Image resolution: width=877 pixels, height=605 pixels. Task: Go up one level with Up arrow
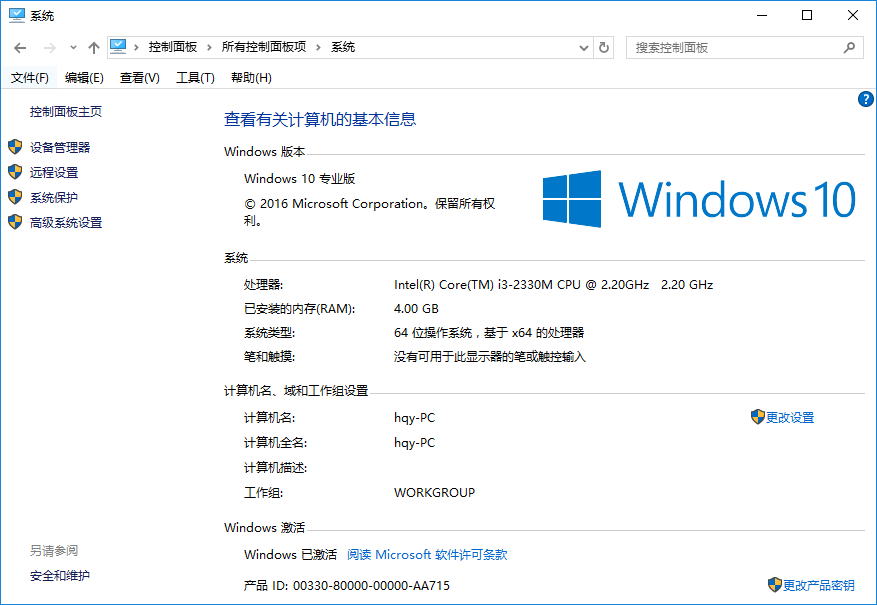(x=94, y=48)
